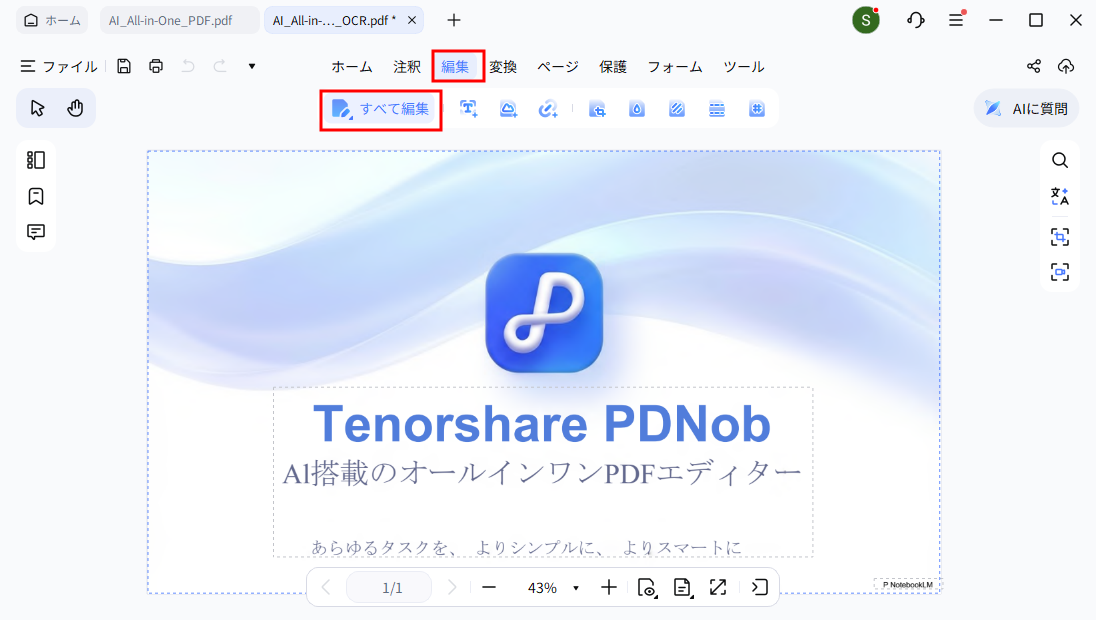Open the user account avatar S
This screenshot has width=1096, height=620.
(865, 20)
